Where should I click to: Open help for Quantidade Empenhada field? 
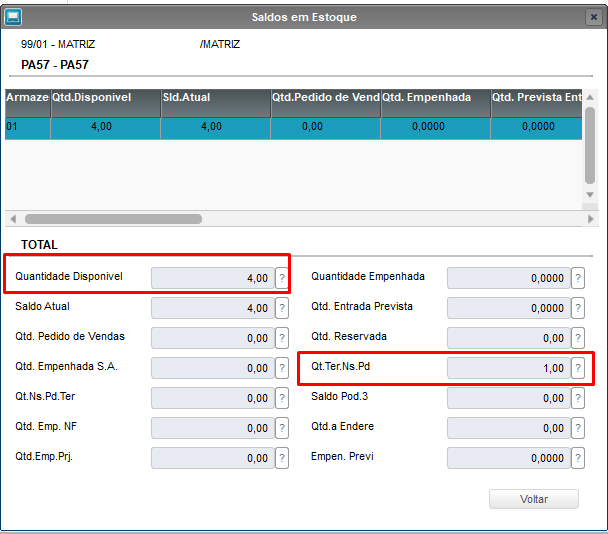pos(578,278)
